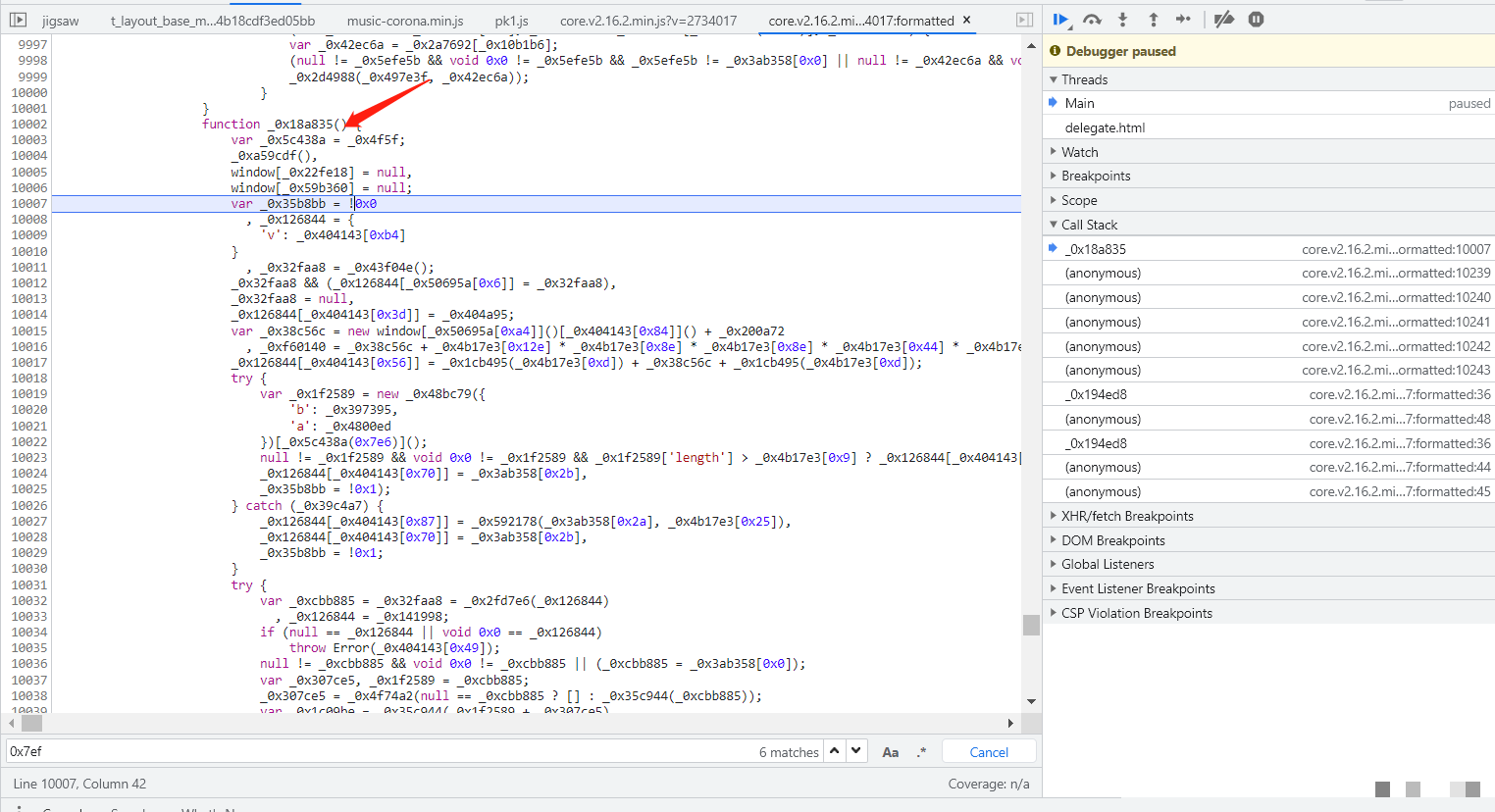The width and height of the screenshot is (1495, 812).
Task: Step out of current function
Action: point(1153,20)
